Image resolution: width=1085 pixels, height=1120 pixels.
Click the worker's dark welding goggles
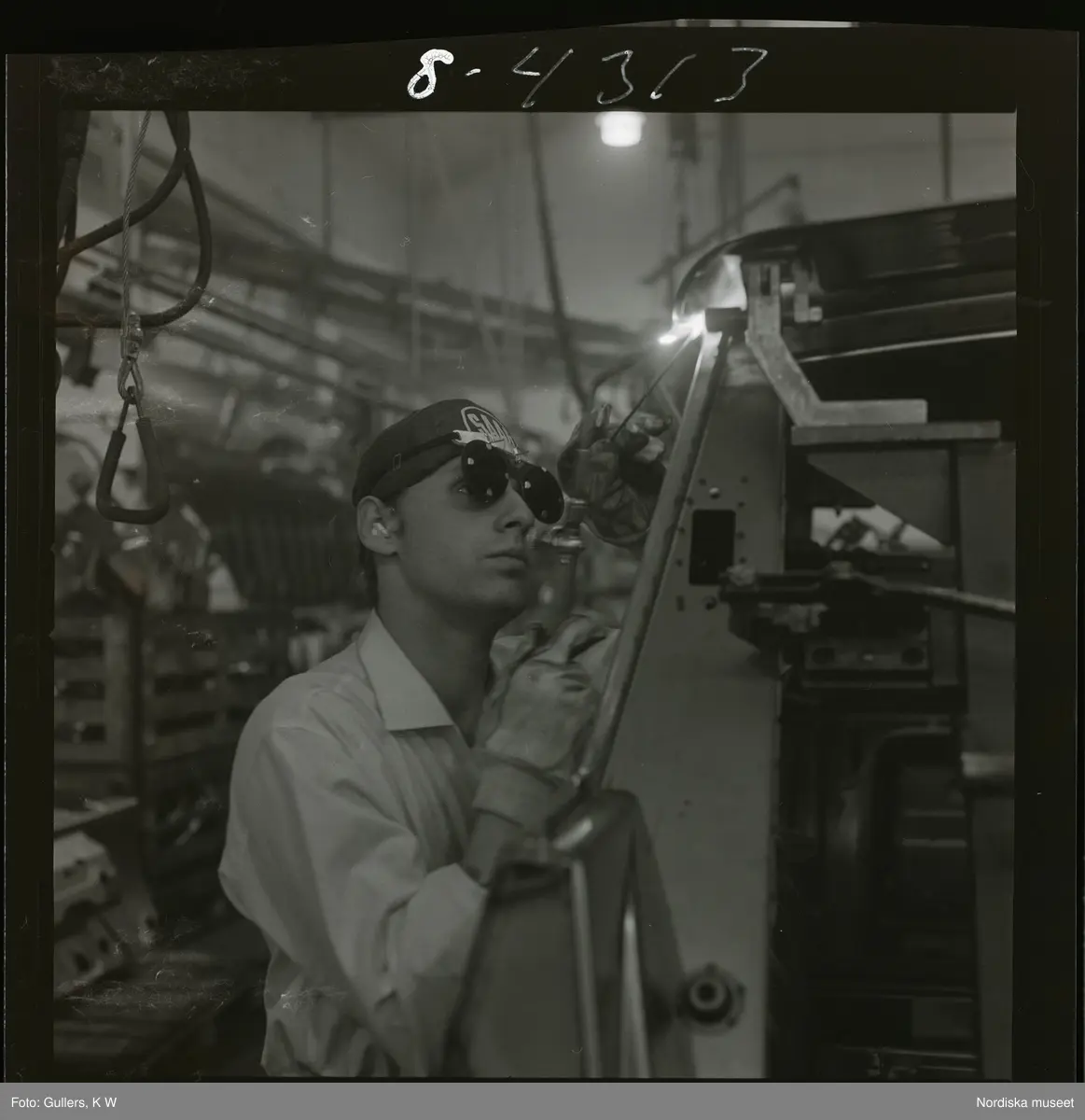pos(508,478)
